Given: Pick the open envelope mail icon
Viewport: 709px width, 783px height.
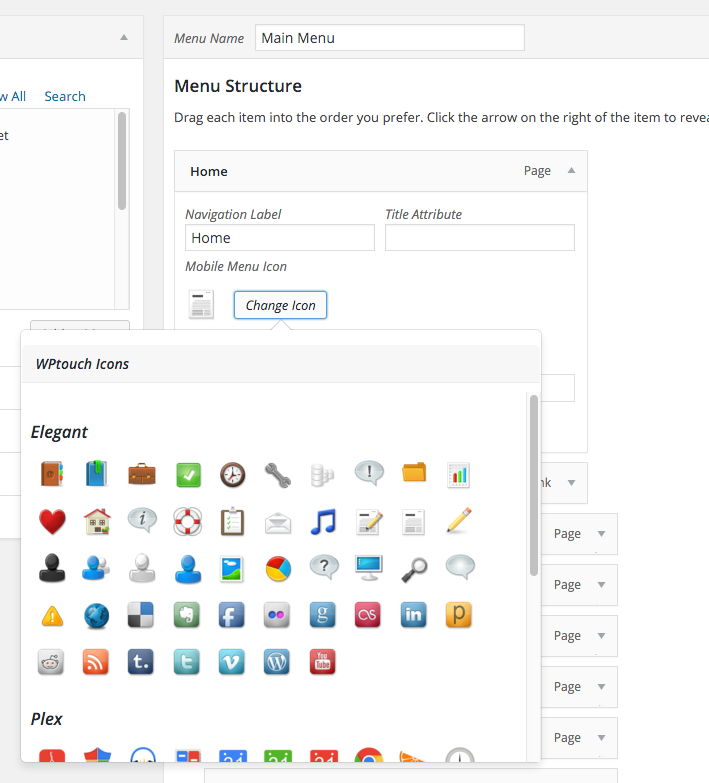Looking at the screenshot, I should pyautogui.click(x=278, y=523).
